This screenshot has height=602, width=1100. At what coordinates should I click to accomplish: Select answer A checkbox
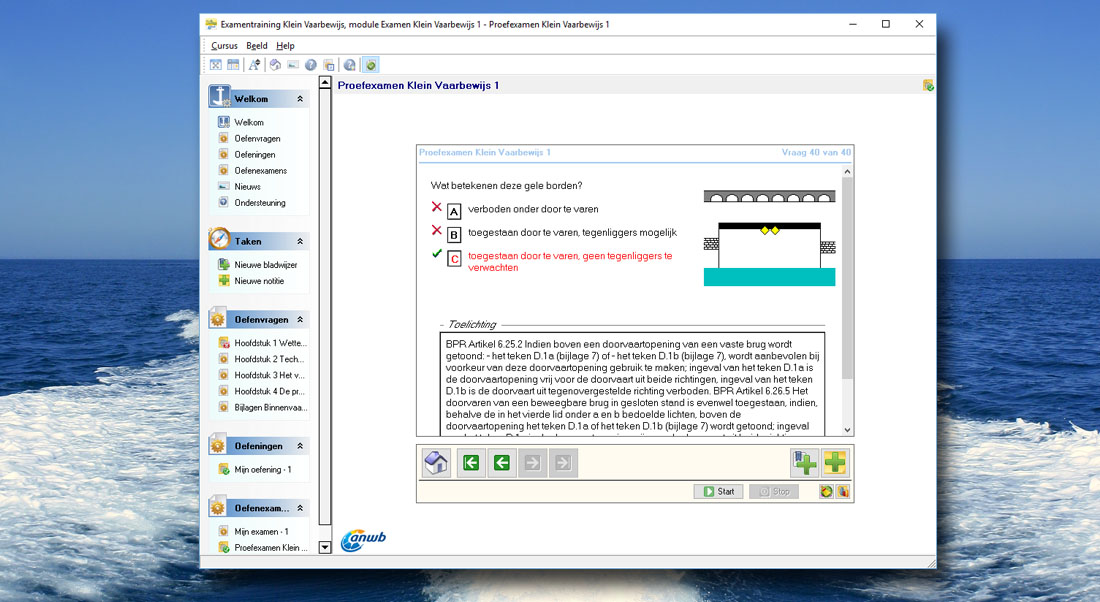click(454, 211)
